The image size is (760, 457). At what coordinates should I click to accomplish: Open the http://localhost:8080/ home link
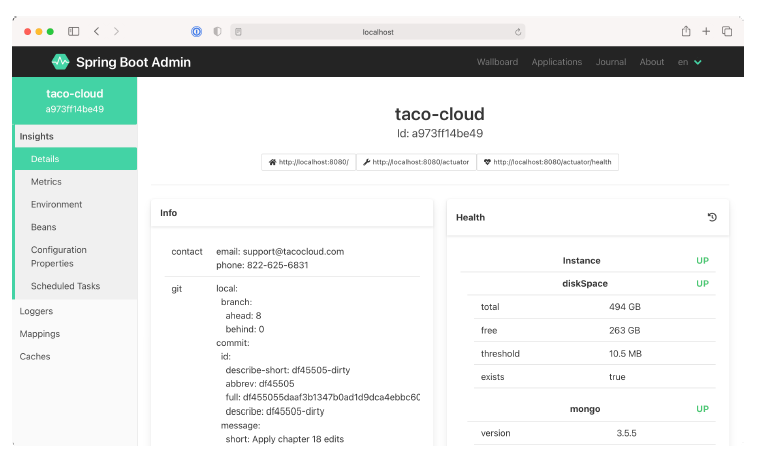pos(308,162)
